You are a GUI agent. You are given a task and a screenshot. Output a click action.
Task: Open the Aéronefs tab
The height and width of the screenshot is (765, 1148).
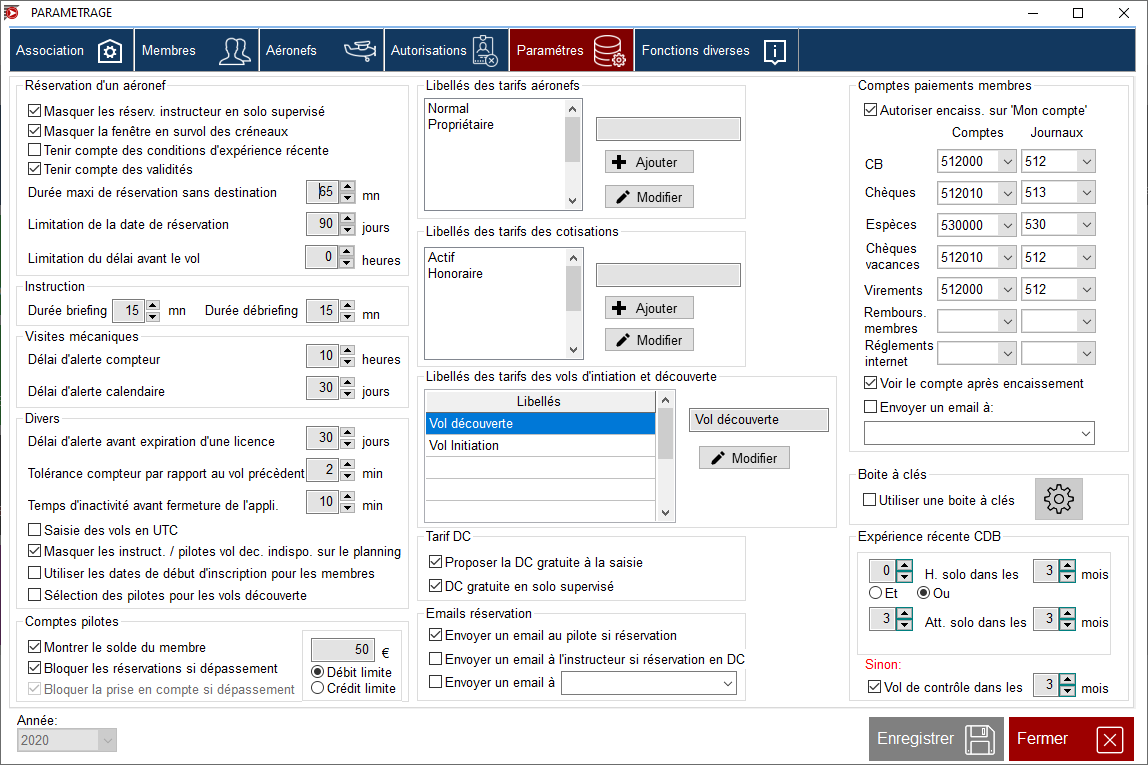click(x=321, y=51)
